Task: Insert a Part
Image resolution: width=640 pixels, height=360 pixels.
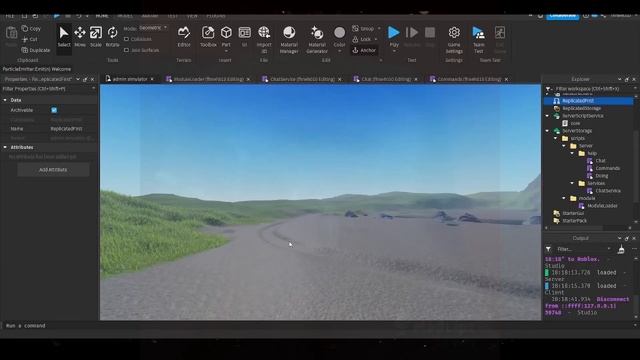Action: [226, 36]
